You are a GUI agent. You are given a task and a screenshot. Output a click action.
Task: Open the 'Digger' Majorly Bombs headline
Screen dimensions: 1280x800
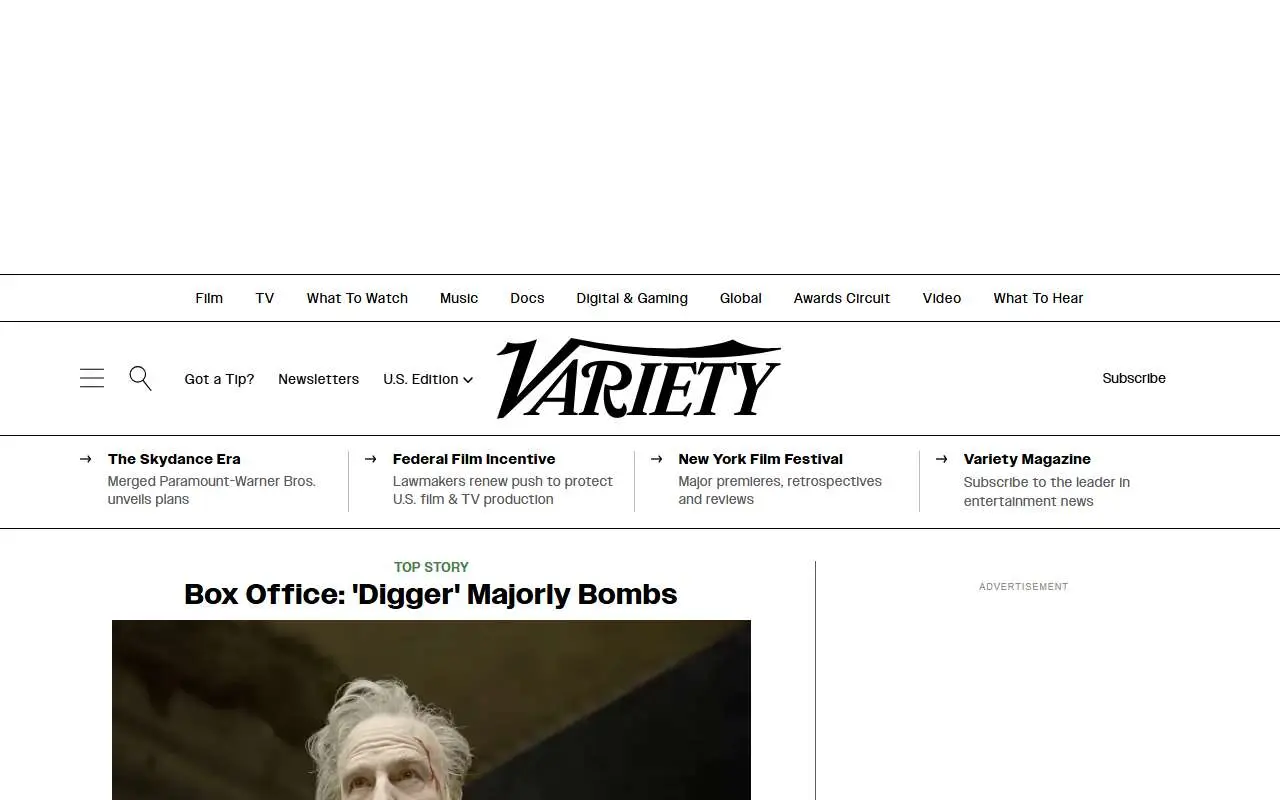(431, 594)
